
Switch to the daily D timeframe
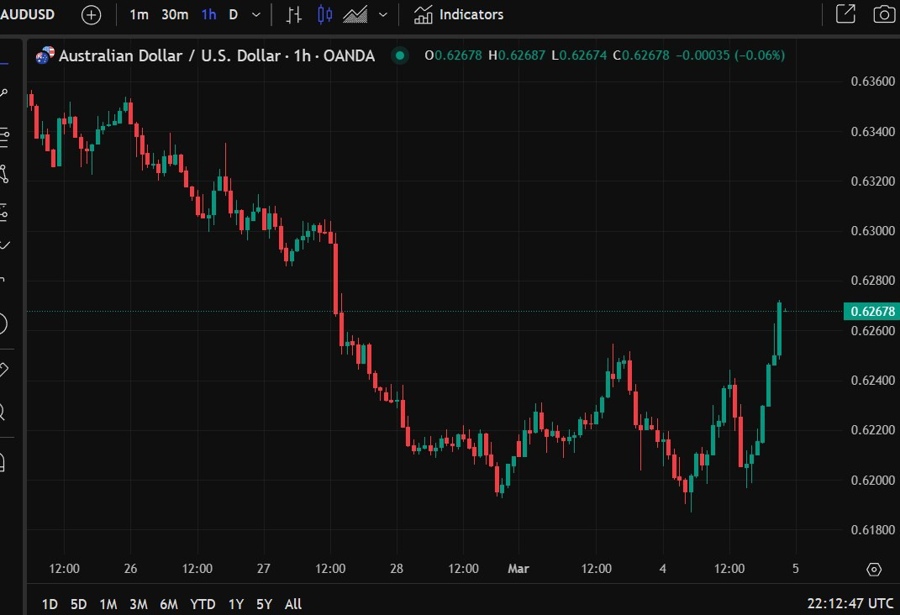pyautogui.click(x=234, y=14)
